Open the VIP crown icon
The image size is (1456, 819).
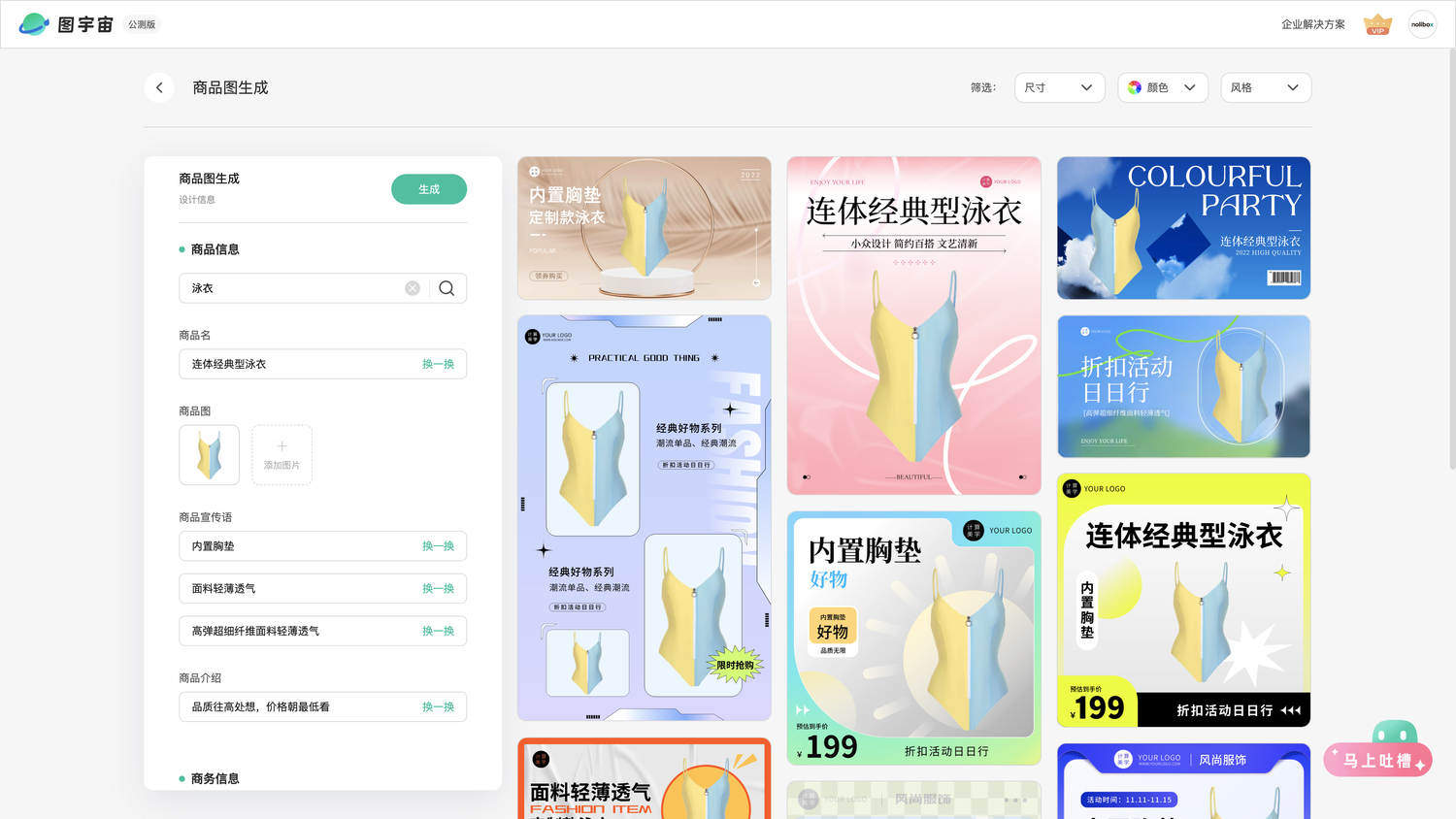[x=1377, y=24]
